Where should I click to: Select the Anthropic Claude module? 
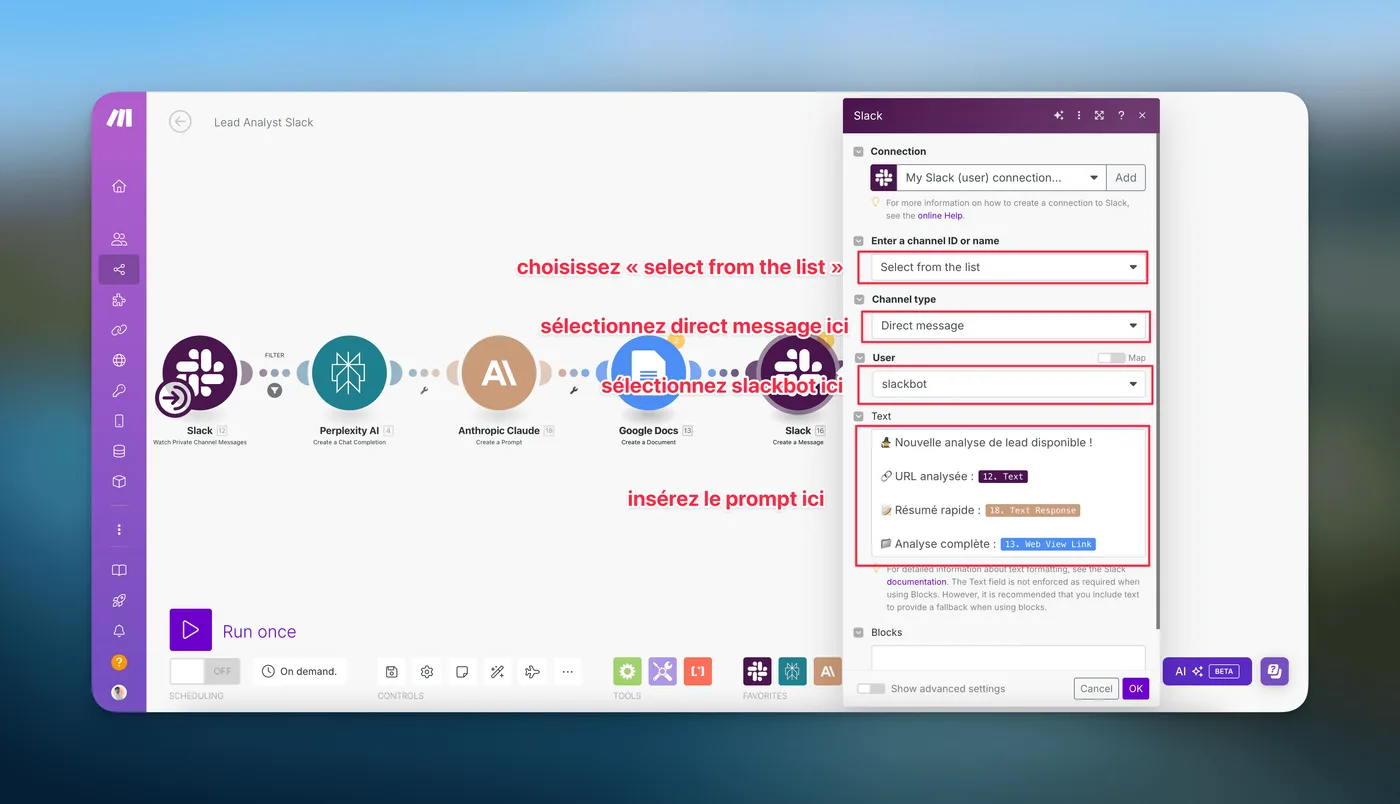[x=499, y=374]
